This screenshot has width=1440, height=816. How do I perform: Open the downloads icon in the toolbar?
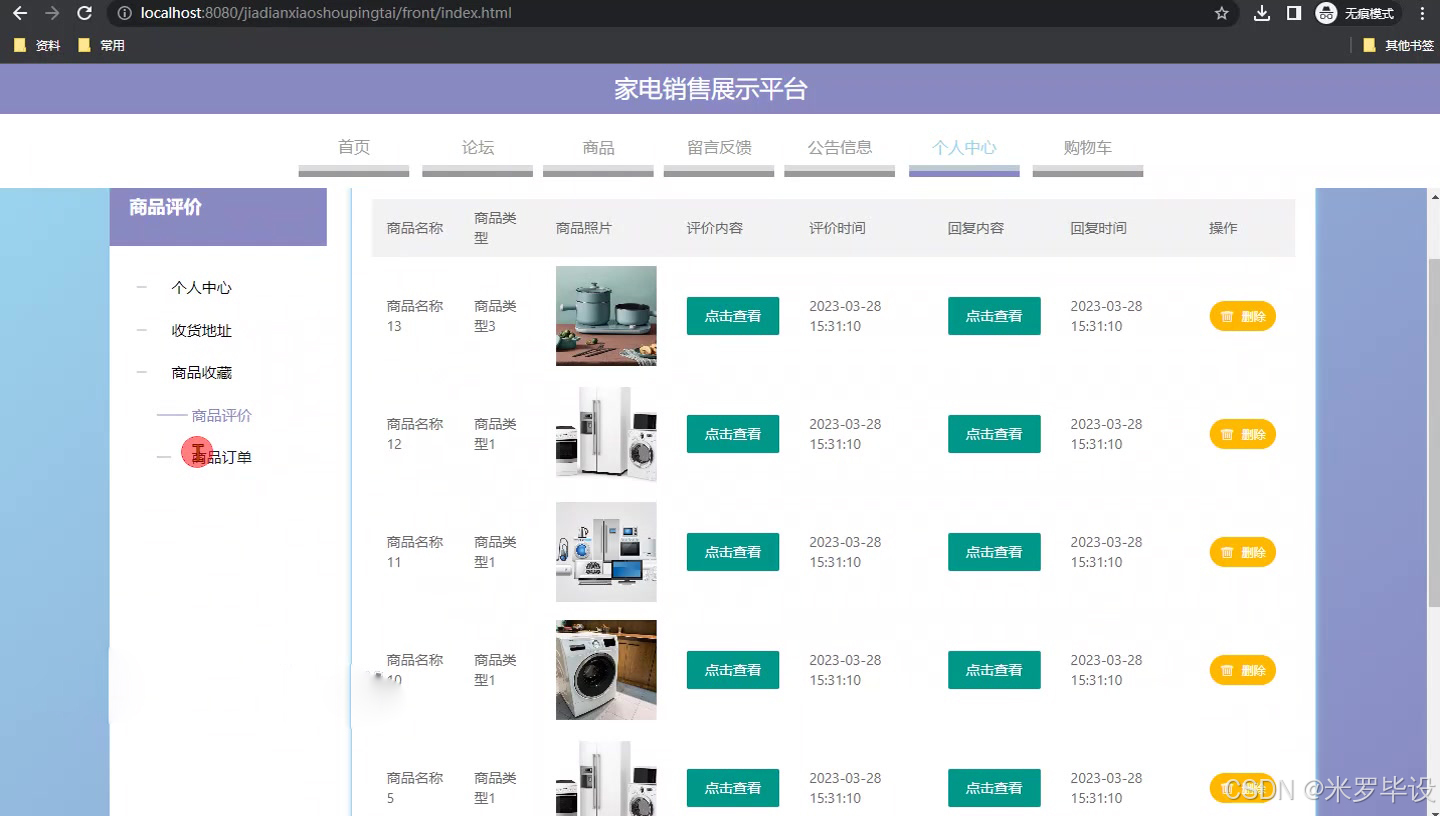[x=1262, y=14]
